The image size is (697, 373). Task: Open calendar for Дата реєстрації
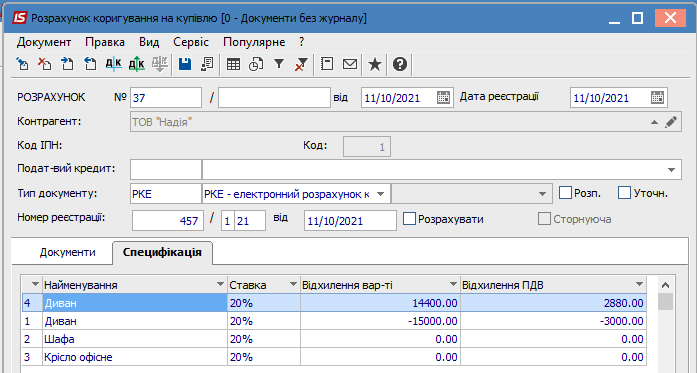[x=657, y=97]
